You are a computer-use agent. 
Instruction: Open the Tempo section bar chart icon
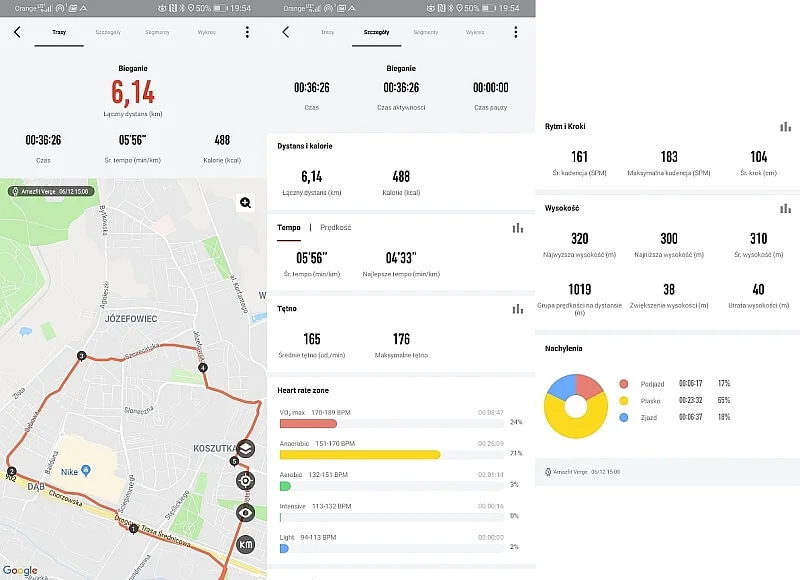pyautogui.click(x=517, y=228)
